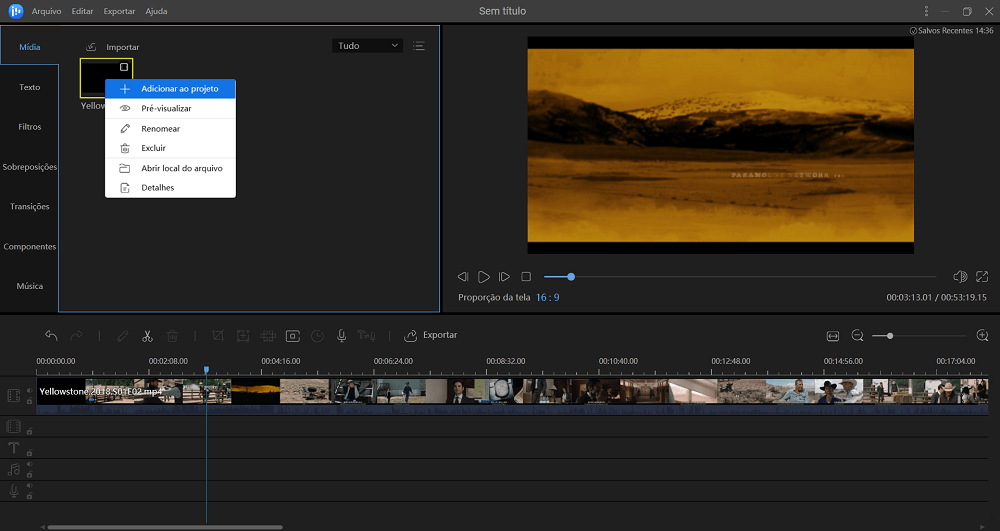Click the Zoom/Freeze frame icon next to Crop
The image size is (1000, 531).
pos(243,335)
